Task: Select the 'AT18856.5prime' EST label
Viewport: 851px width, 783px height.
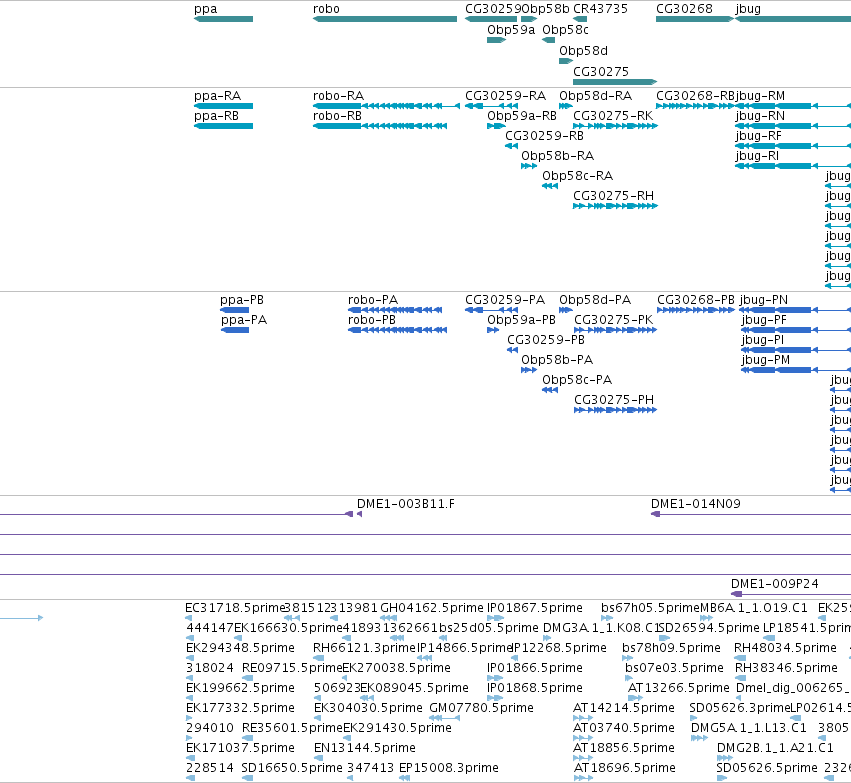Action: (624, 748)
